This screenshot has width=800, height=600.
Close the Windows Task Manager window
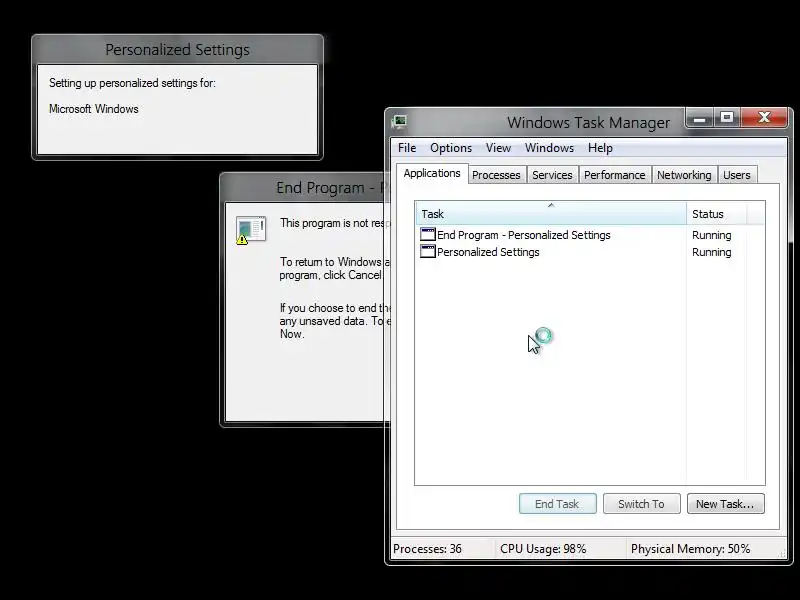pyautogui.click(x=764, y=118)
